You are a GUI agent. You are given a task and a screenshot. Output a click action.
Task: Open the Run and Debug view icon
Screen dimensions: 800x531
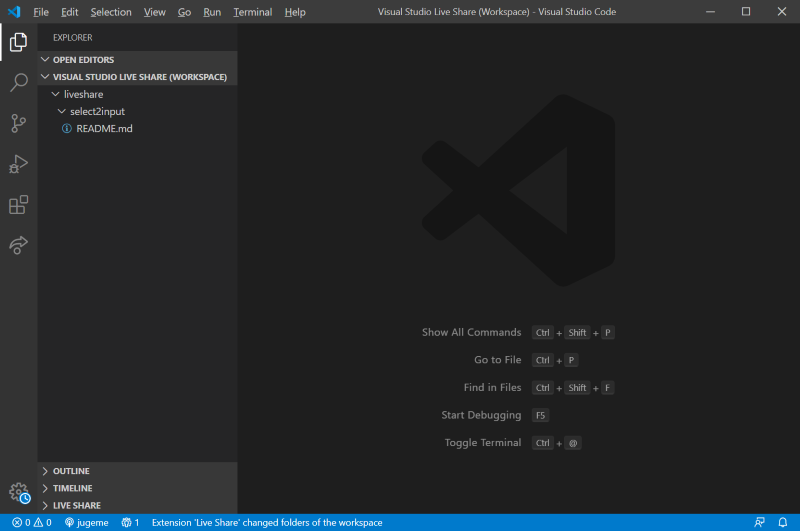tap(18, 164)
